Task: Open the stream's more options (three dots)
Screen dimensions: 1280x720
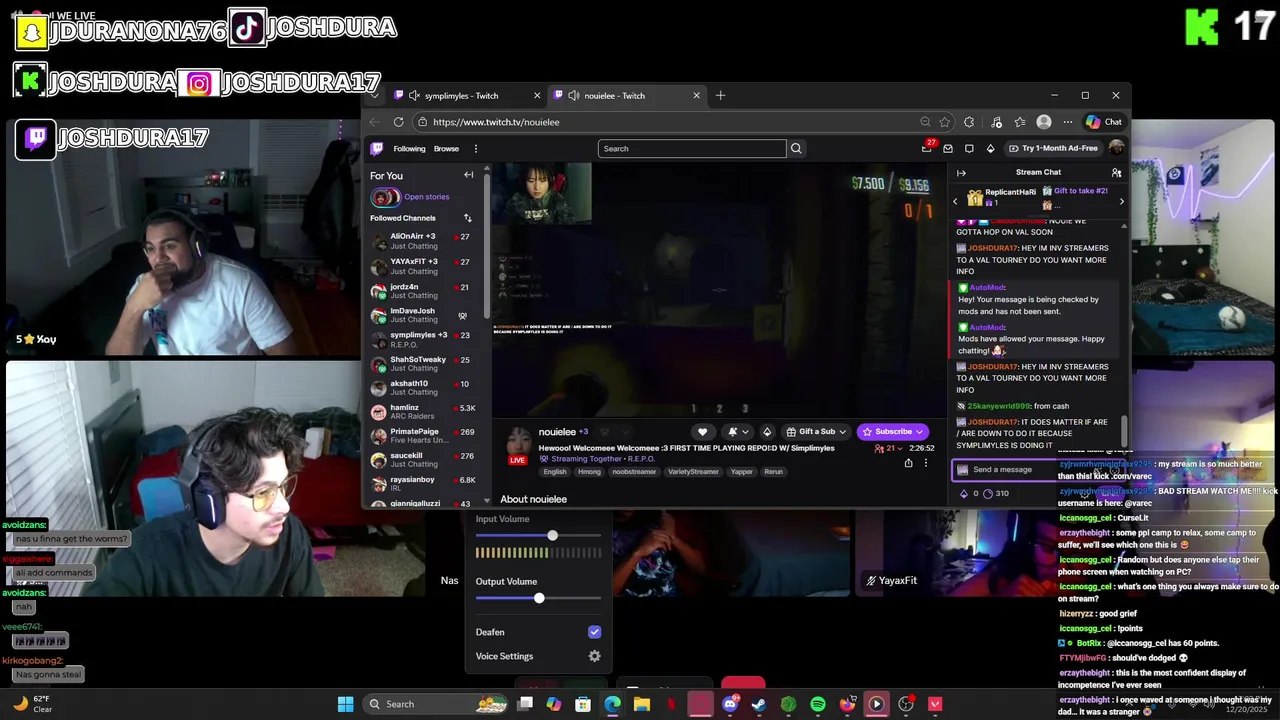Action: (926, 463)
